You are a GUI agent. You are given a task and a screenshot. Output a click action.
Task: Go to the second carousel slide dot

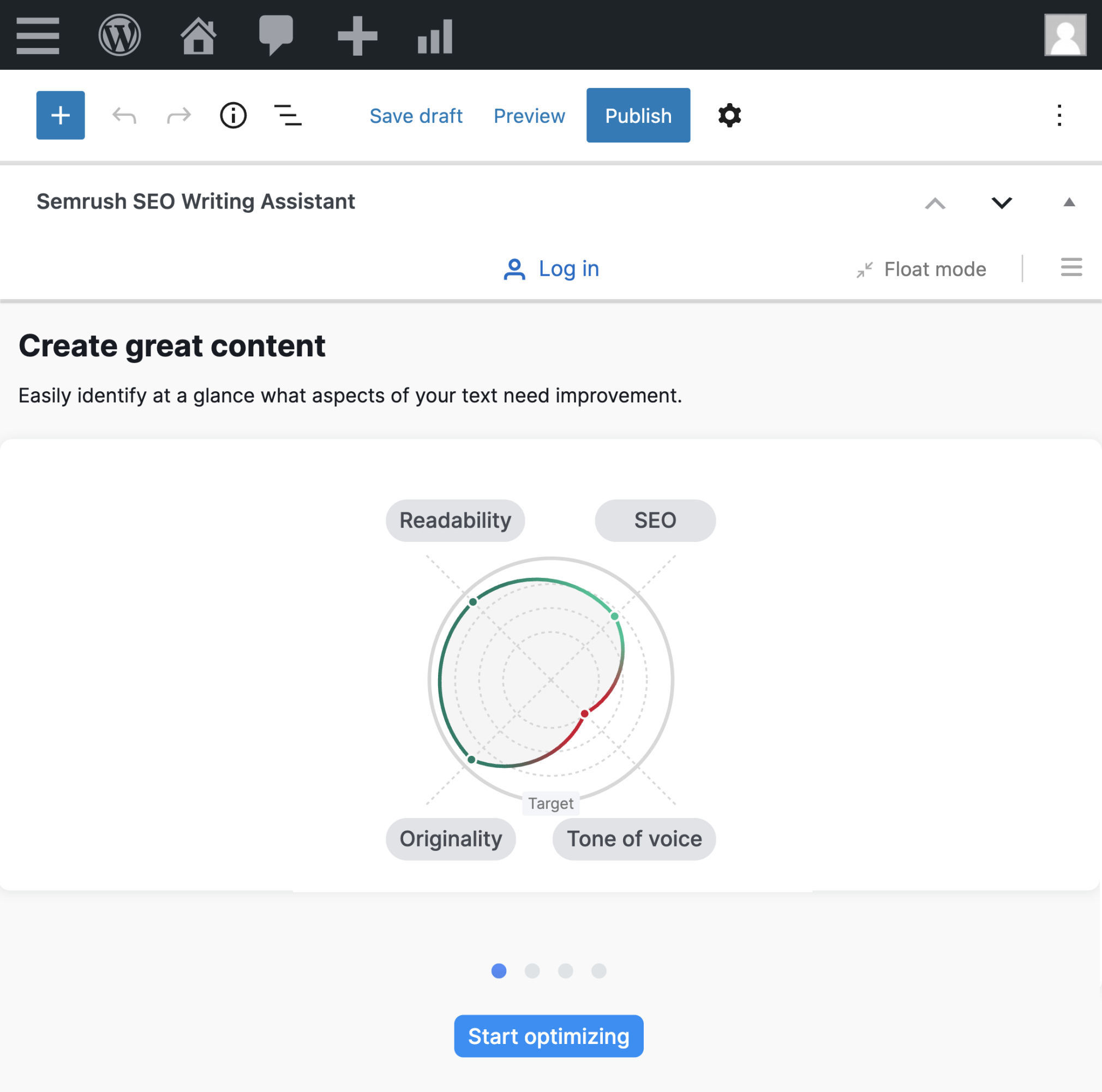coord(532,970)
